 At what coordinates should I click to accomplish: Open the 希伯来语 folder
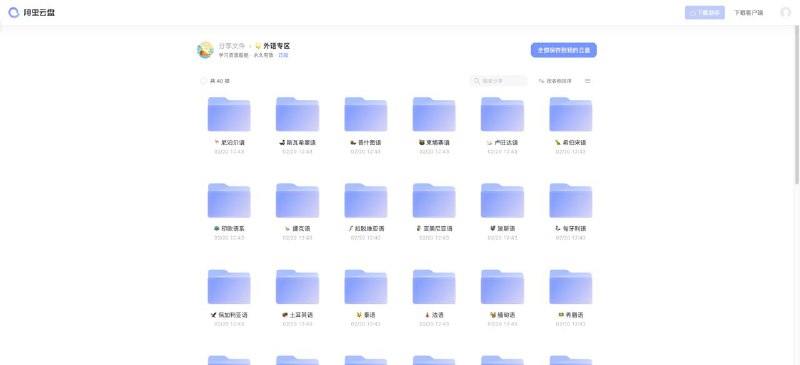pyautogui.click(x=570, y=114)
